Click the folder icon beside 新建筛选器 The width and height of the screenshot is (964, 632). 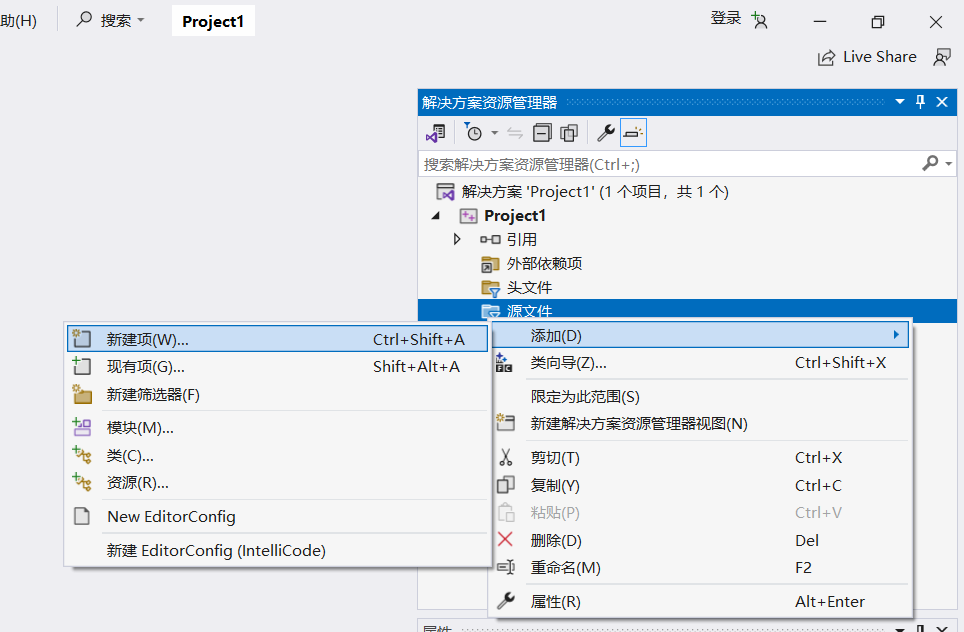point(82,394)
